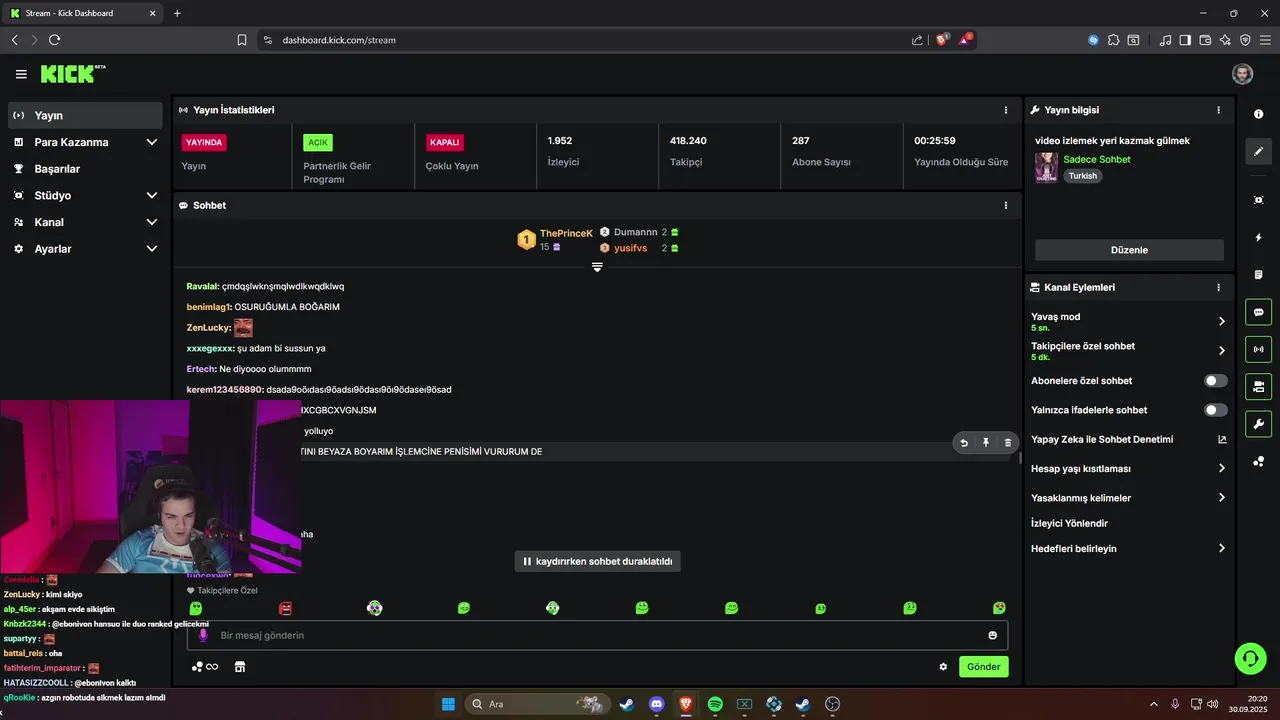The height and width of the screenshot is (720, 1280).
Task: Open the hamburger menu next to Kick logo
Action: 21,74
